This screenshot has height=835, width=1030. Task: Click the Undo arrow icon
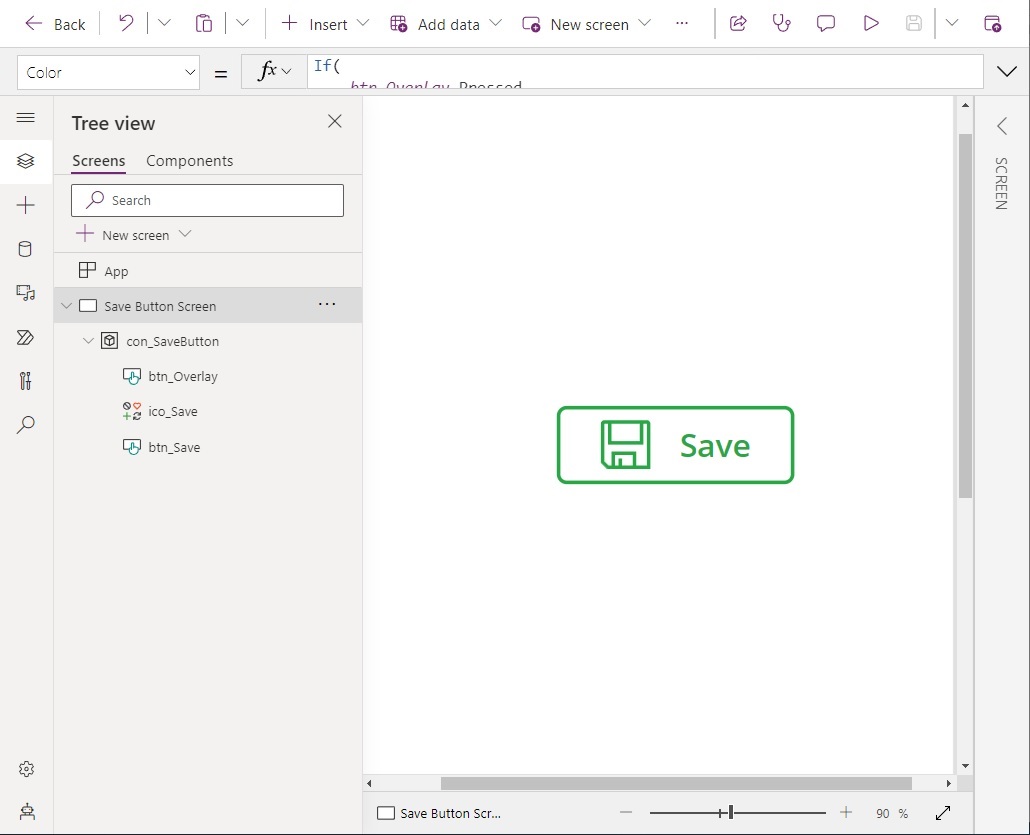coord(125,24)
